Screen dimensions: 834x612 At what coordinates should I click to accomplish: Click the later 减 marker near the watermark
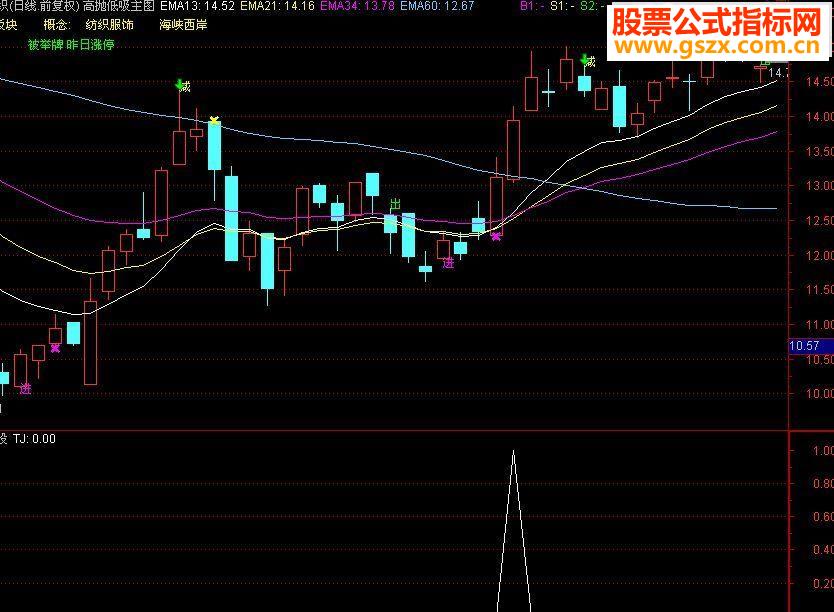pyautogui.click(x=588, y=61)
